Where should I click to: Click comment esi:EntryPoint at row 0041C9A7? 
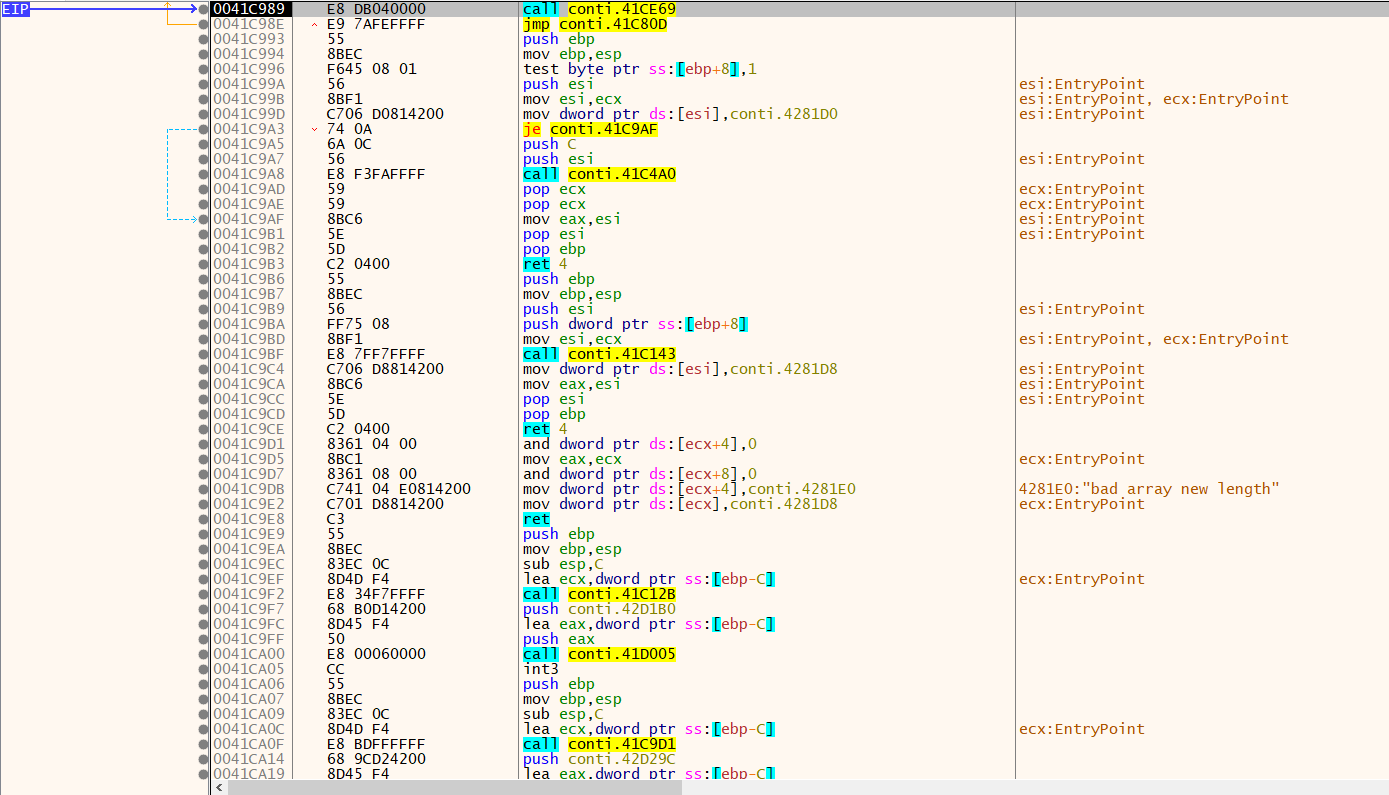click(x=1082, y=159)
